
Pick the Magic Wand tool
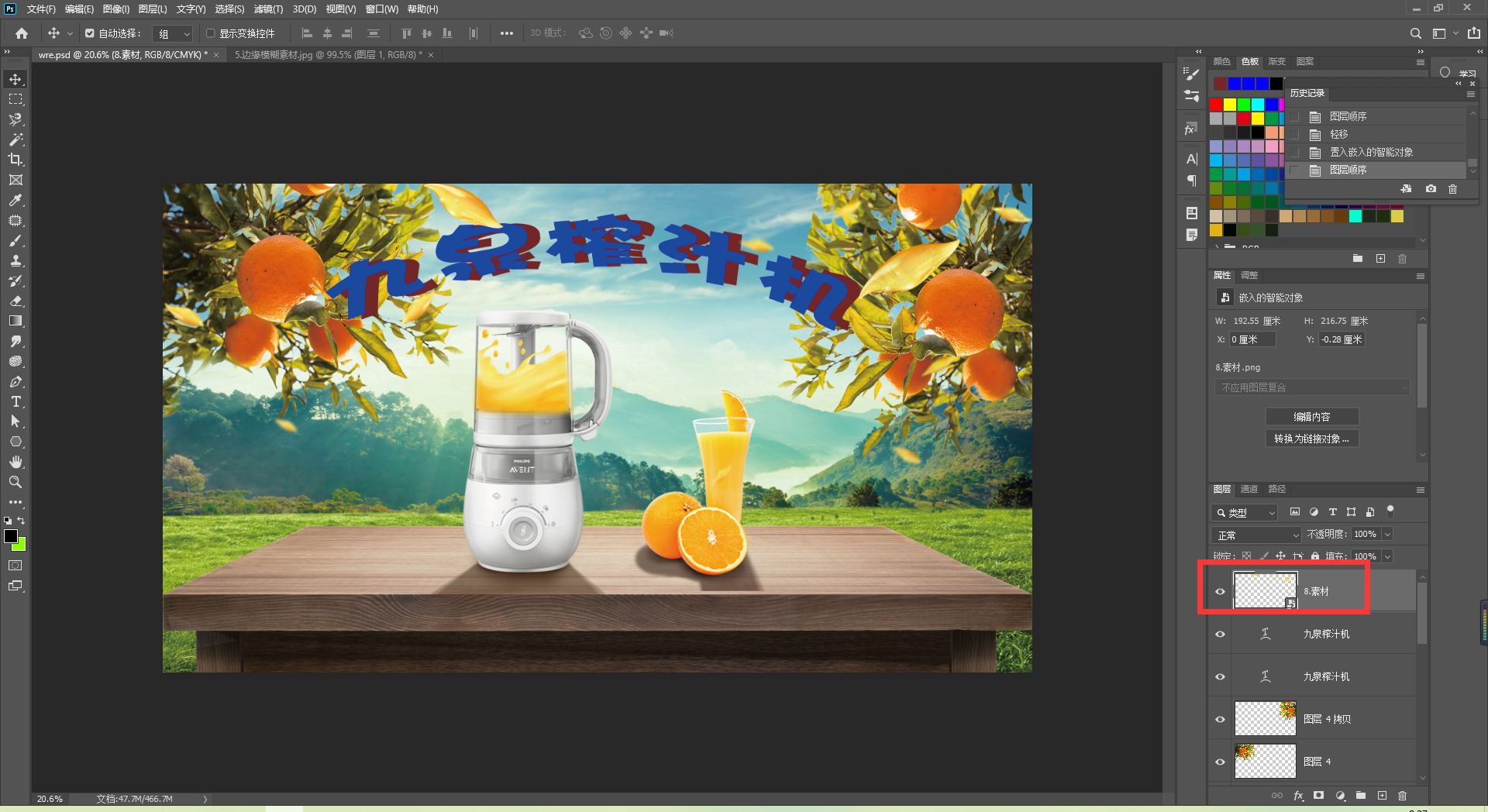pyautogui.click(x=15, y=139)
